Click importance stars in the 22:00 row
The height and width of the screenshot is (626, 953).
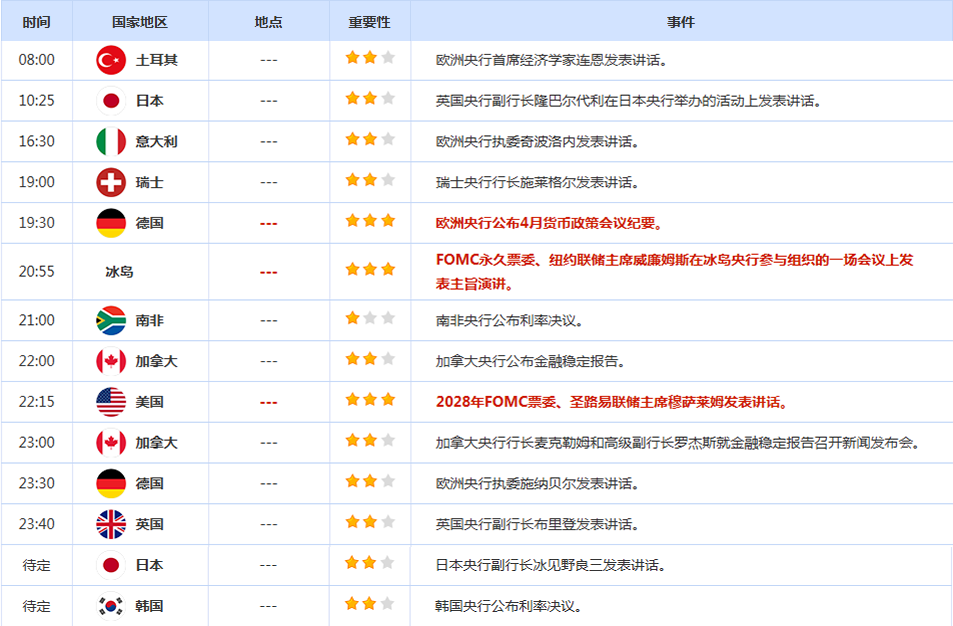[370, 359]
